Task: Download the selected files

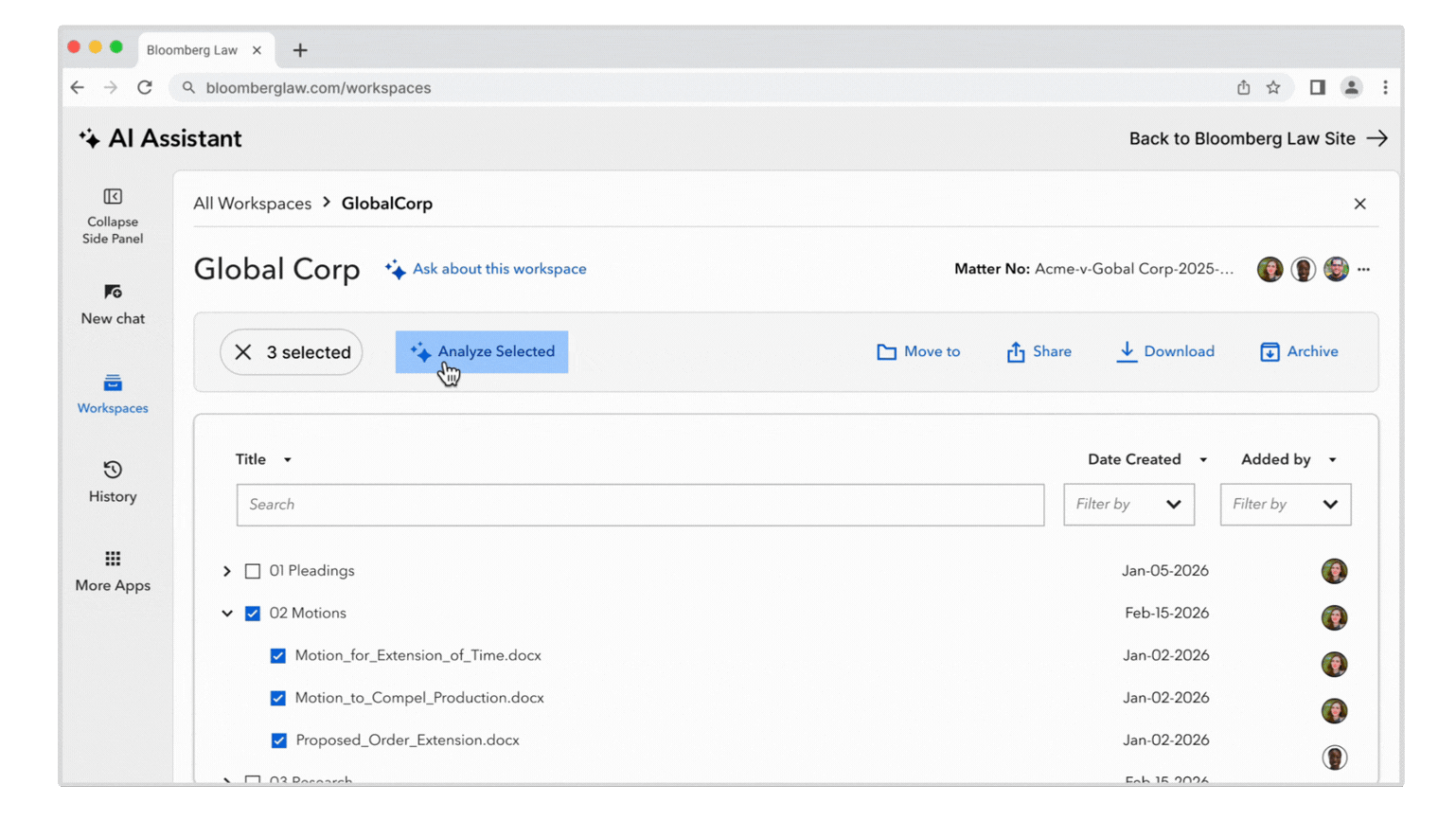Action: tap(1165, 351)
